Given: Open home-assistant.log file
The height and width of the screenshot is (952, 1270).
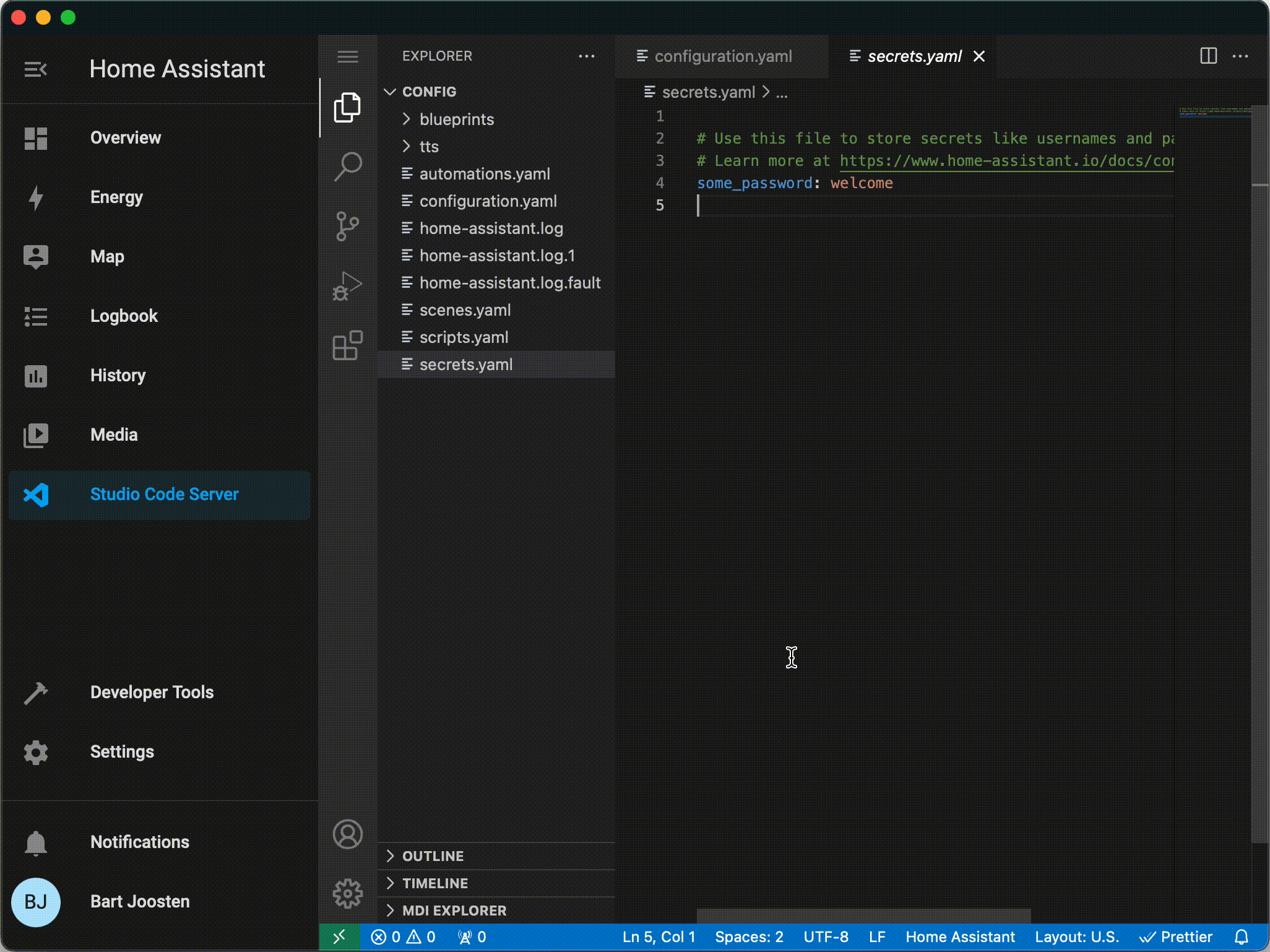Looking at the screenshot, I should [496, 228].
